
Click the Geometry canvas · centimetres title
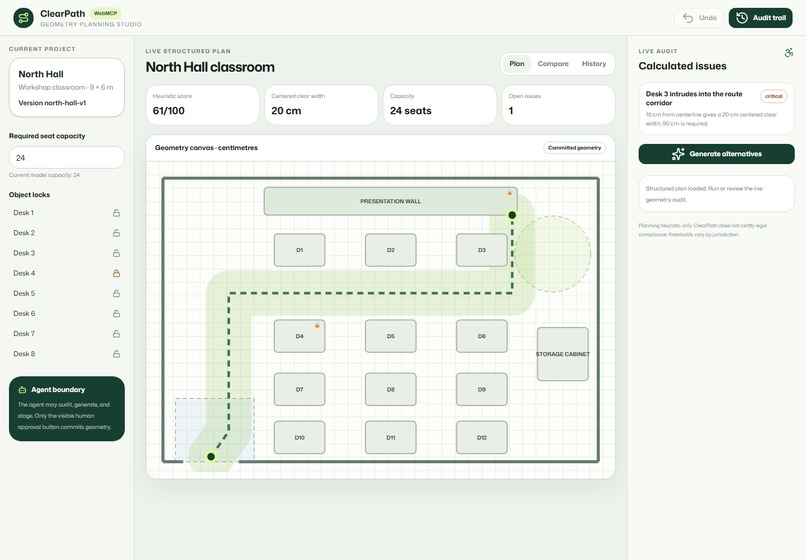(206, 148)
